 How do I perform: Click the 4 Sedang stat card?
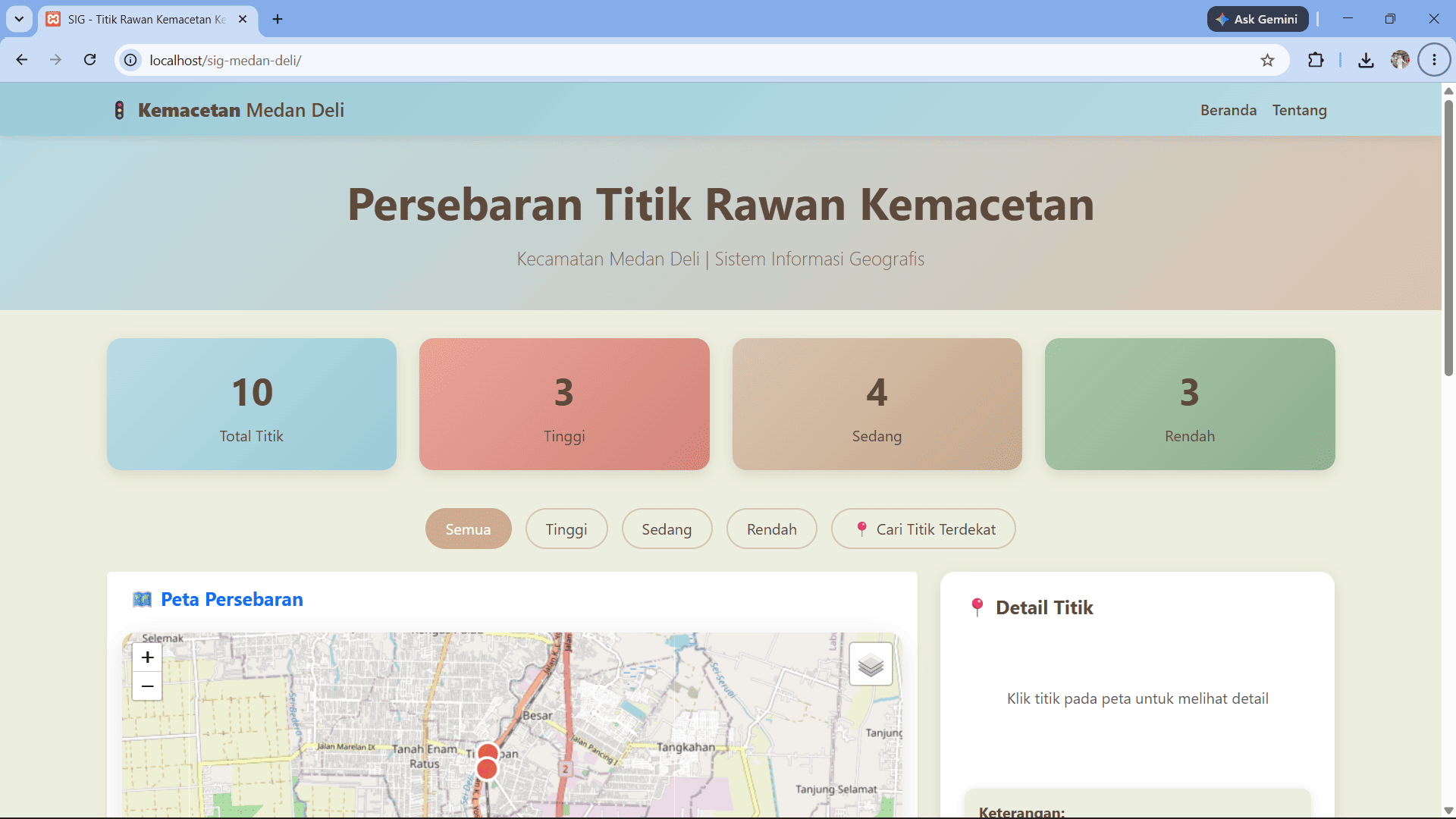pyautogui.click(x=877, y=404)
